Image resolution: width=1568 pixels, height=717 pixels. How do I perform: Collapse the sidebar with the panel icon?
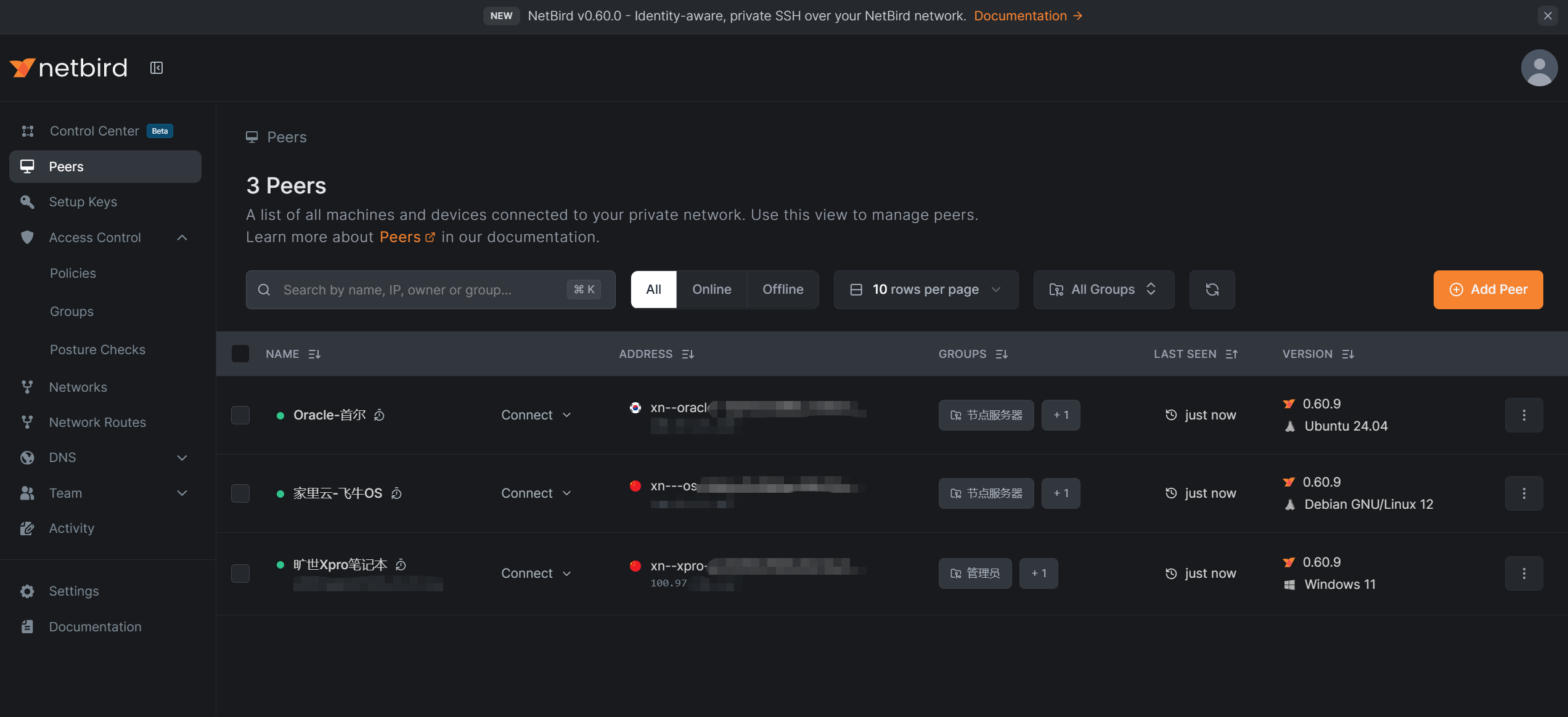pos(157,68)
